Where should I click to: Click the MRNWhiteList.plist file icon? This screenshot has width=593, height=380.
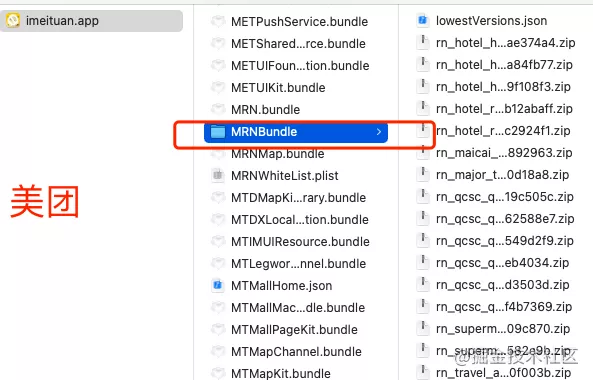click(217, 175)
